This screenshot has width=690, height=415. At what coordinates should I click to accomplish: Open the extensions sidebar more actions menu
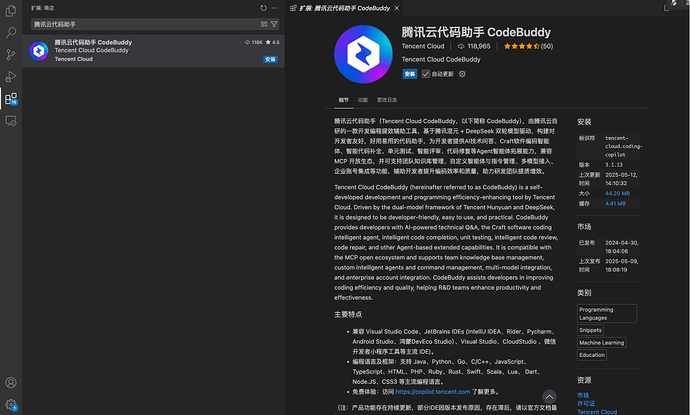(x=275, y=8)
